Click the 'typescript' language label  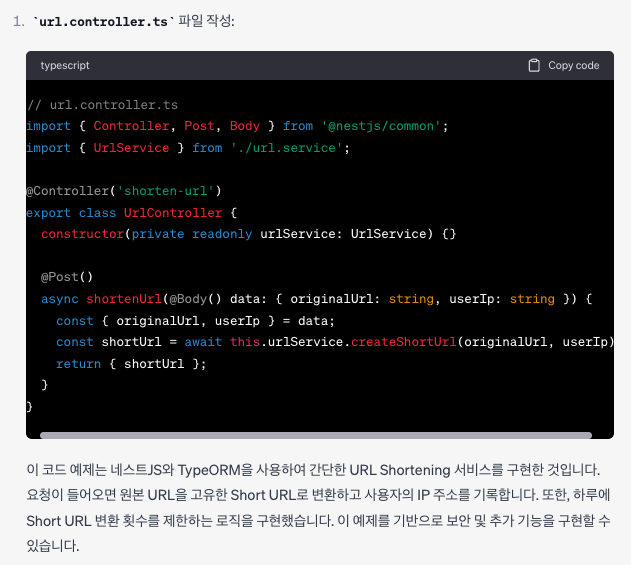tap(65, 65)
